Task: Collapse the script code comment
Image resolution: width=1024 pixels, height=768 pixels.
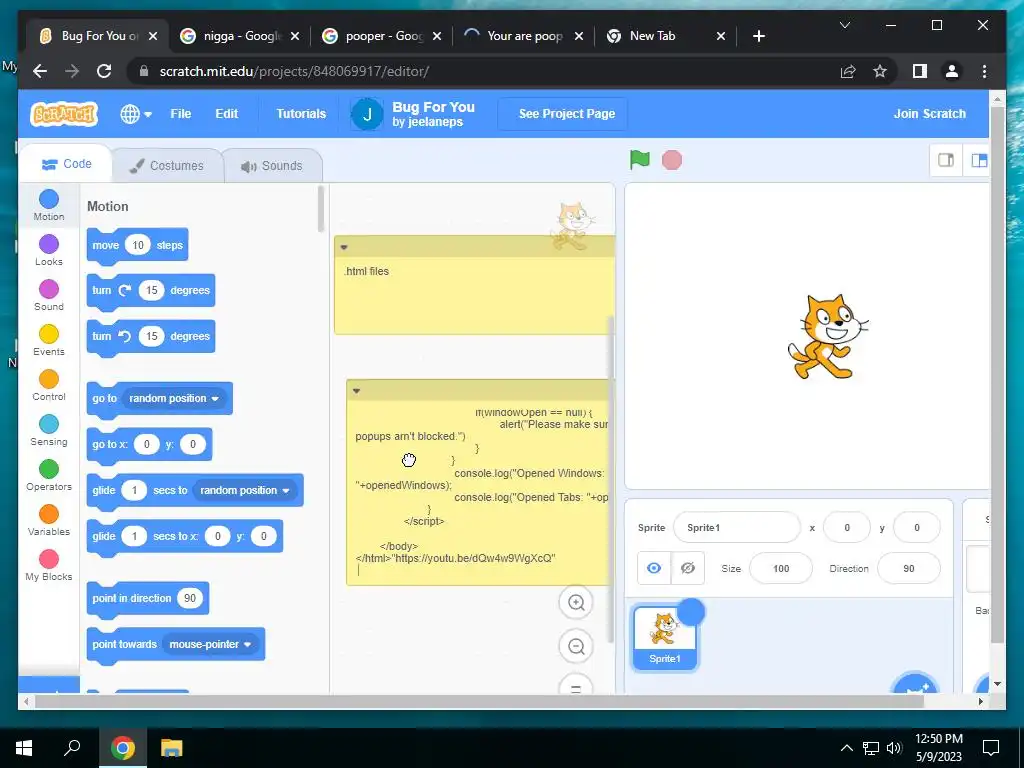Action: (x=356, y=391)
